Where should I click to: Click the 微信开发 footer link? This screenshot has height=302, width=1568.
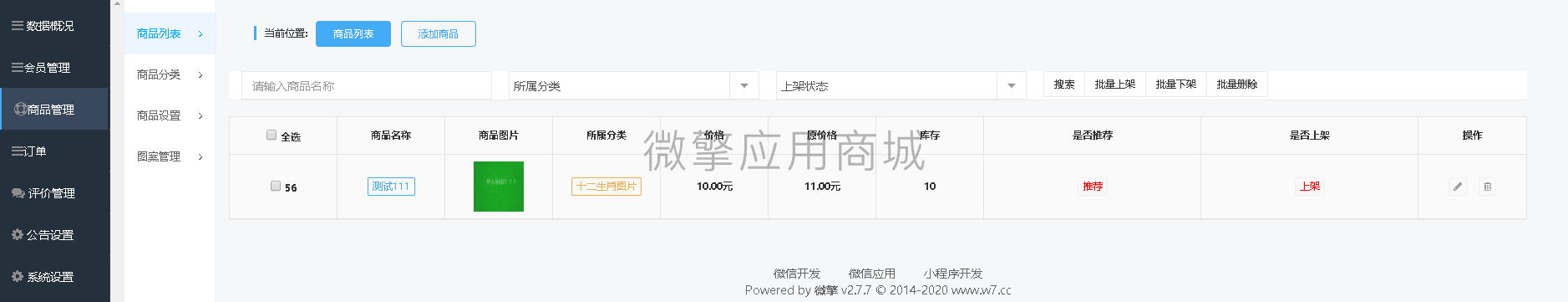click(797, 274)
